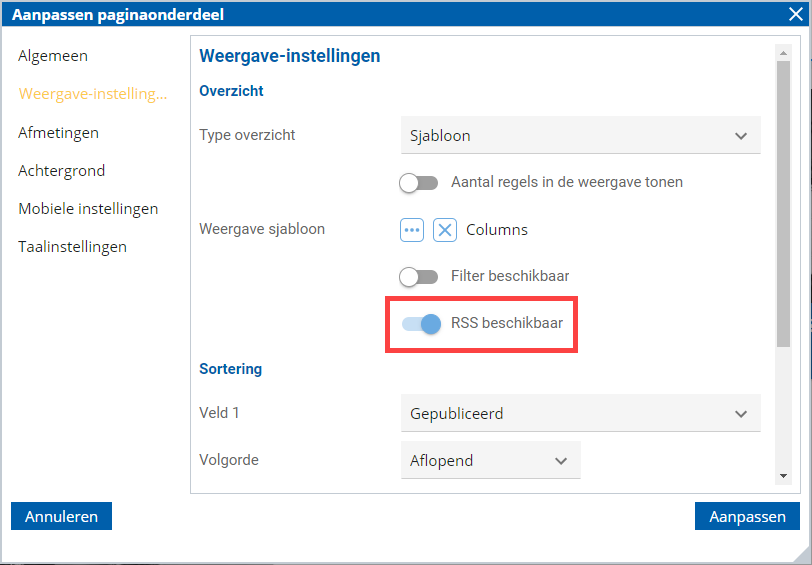Open the Afmetingen section
The width and height of the screenshot is (812, 565).
[x=59, y=133]
